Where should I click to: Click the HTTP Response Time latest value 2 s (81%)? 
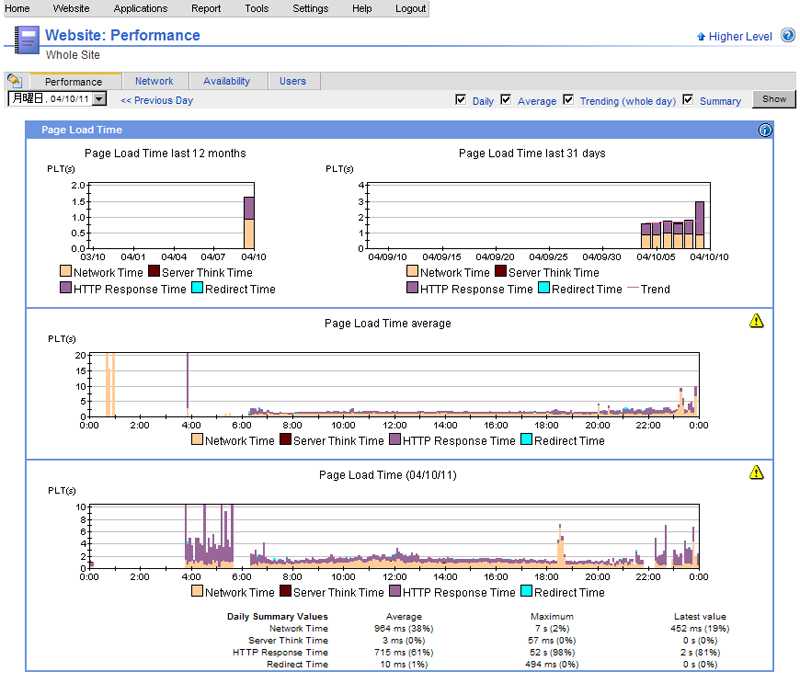[x=700, y=652]
